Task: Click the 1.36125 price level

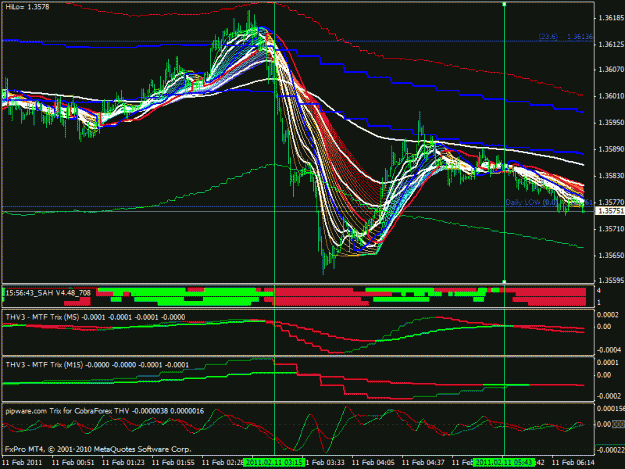Action: (611, 44)
